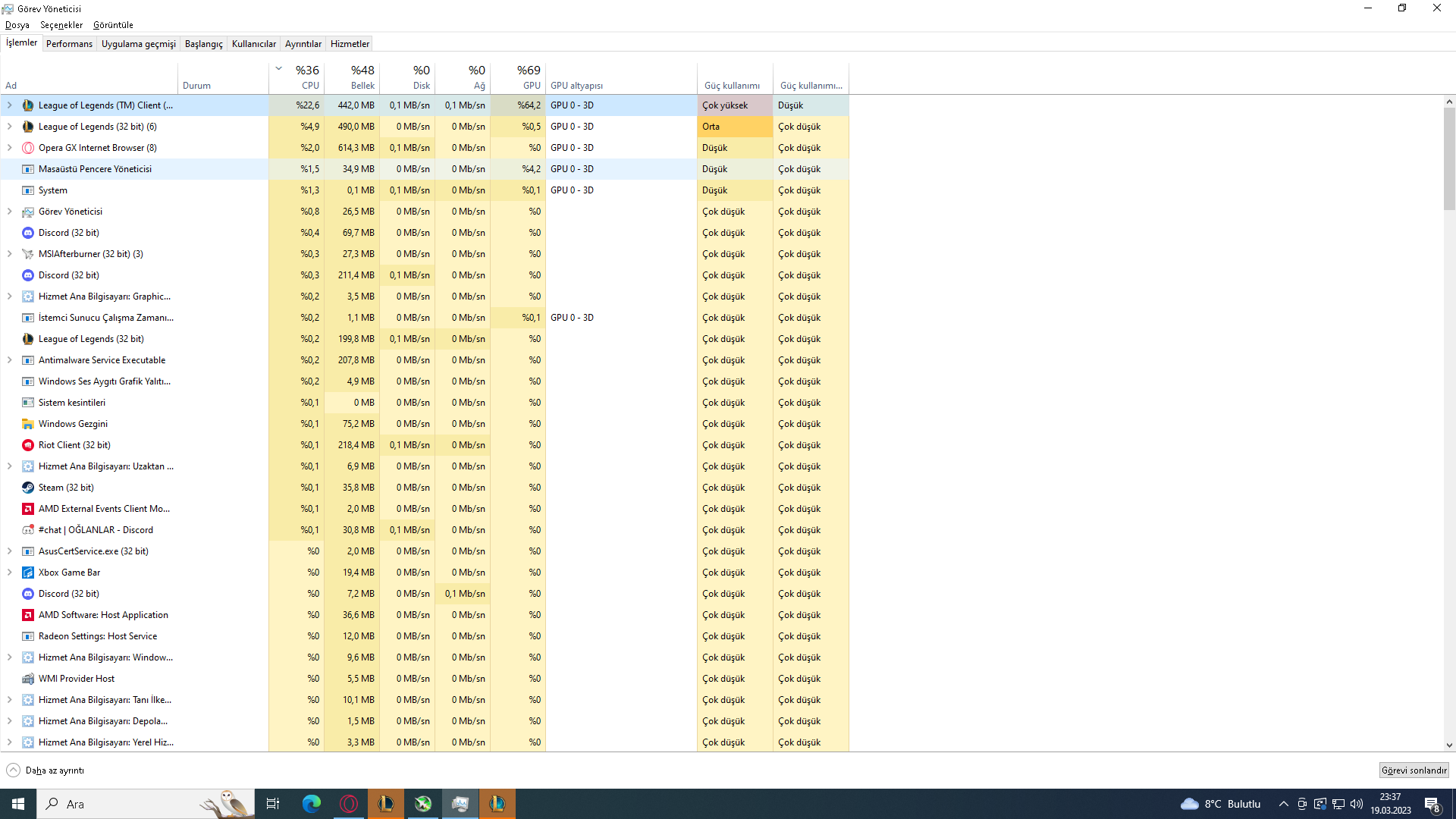Click the AMD Software: Host Application icon
The image size is (1456, 819).
tap(28, 615)
